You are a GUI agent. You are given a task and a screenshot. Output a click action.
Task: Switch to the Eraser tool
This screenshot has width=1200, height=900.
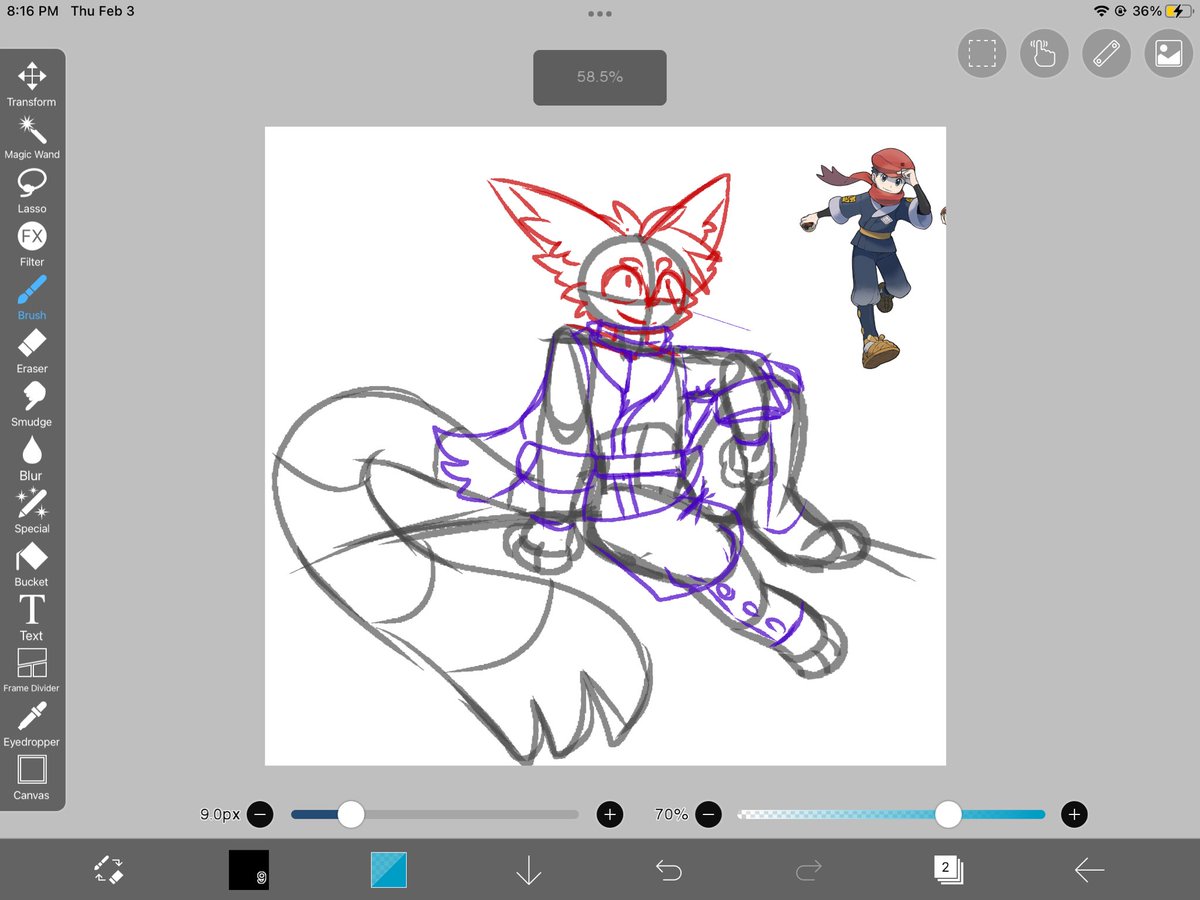32,351
